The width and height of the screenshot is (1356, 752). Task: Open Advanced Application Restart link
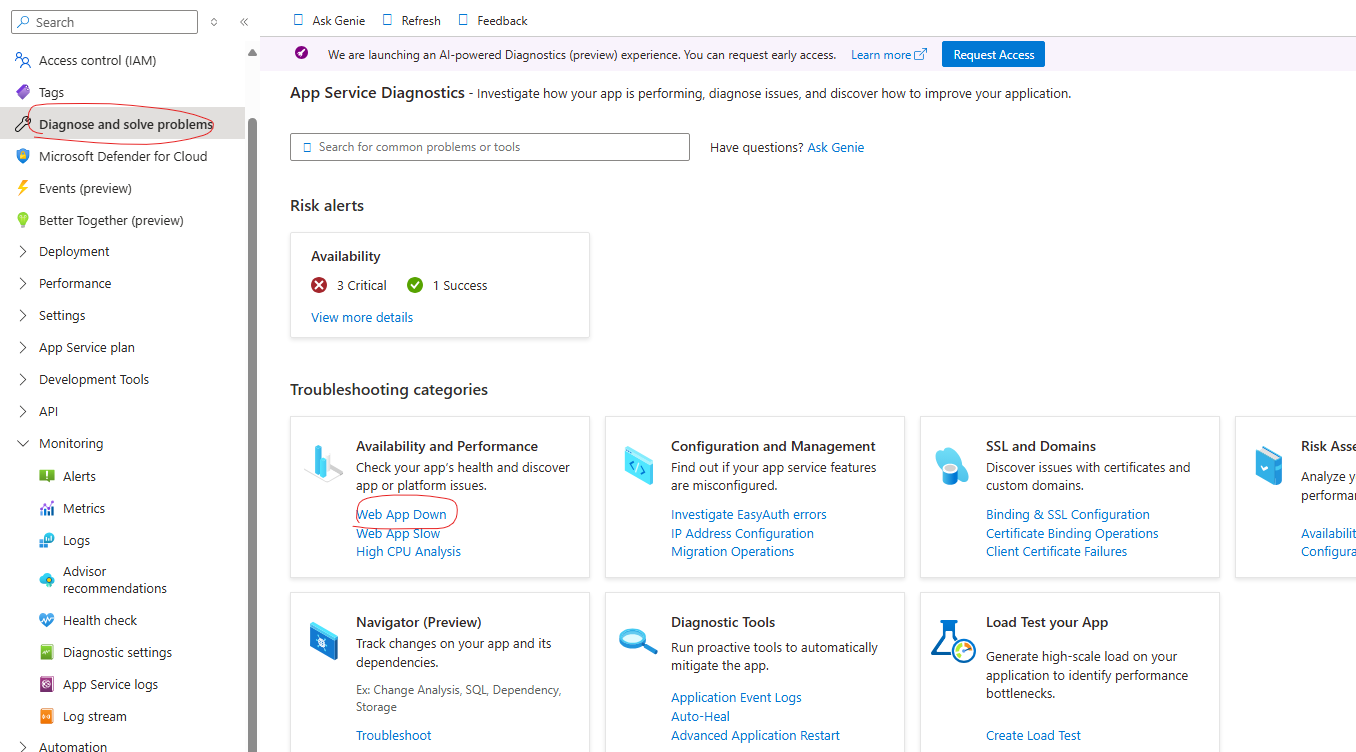[x=755, y=735]
